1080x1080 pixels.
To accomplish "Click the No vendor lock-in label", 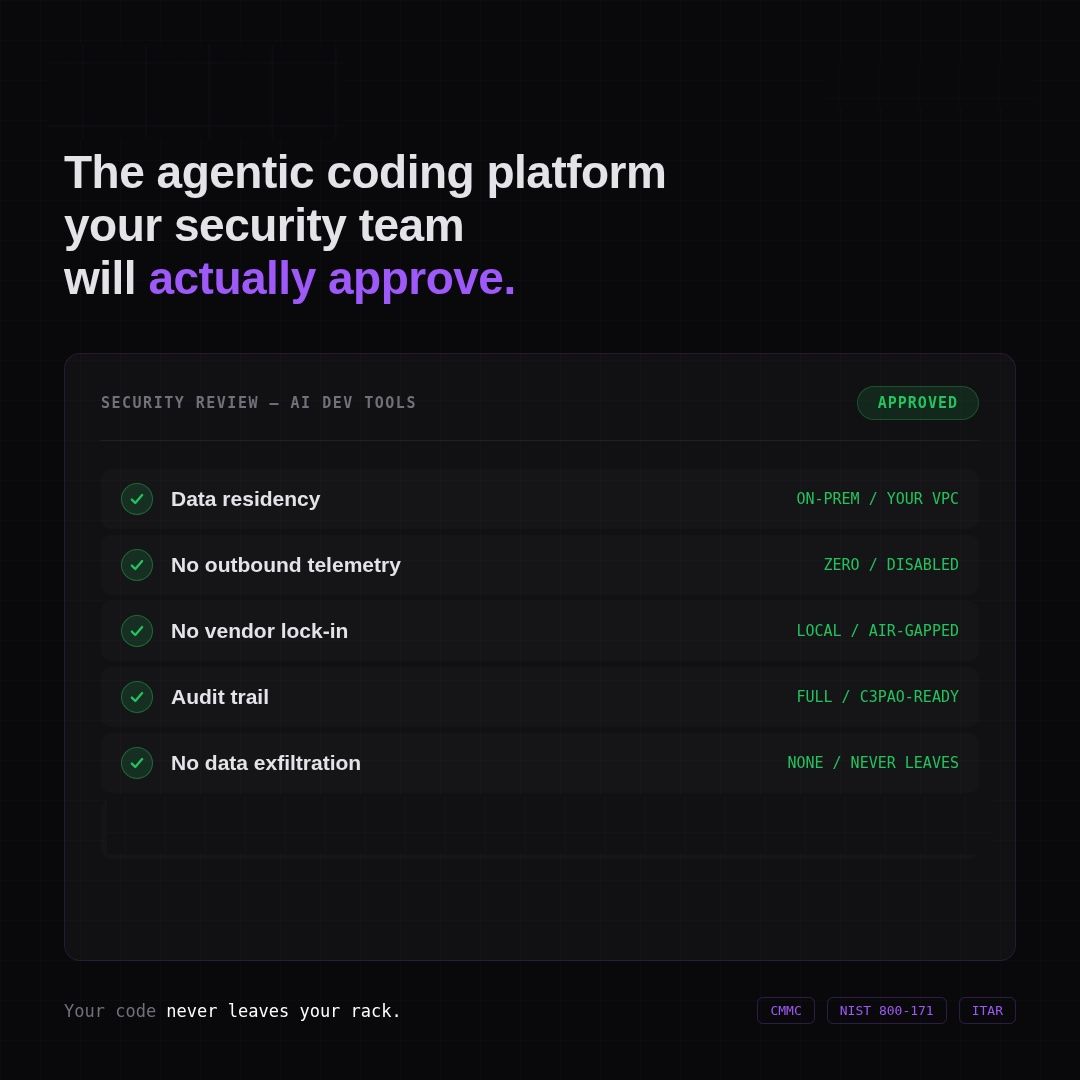I will click(x=259, y=631).
